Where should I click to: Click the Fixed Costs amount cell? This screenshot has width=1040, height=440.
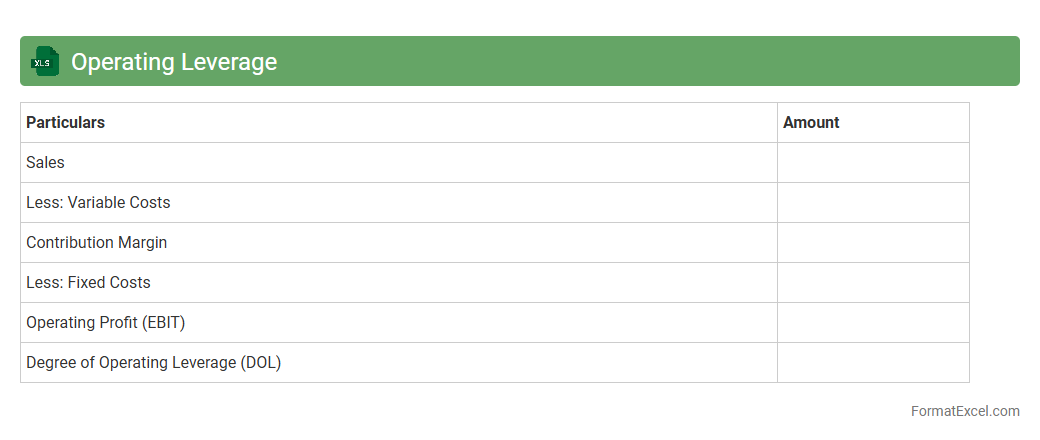[873, 283]
